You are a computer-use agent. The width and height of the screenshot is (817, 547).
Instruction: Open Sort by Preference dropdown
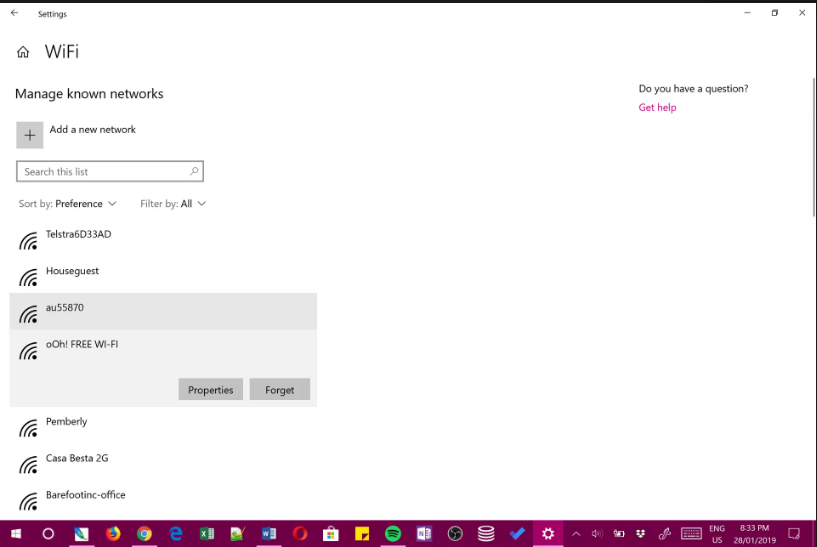click(68, 204)
